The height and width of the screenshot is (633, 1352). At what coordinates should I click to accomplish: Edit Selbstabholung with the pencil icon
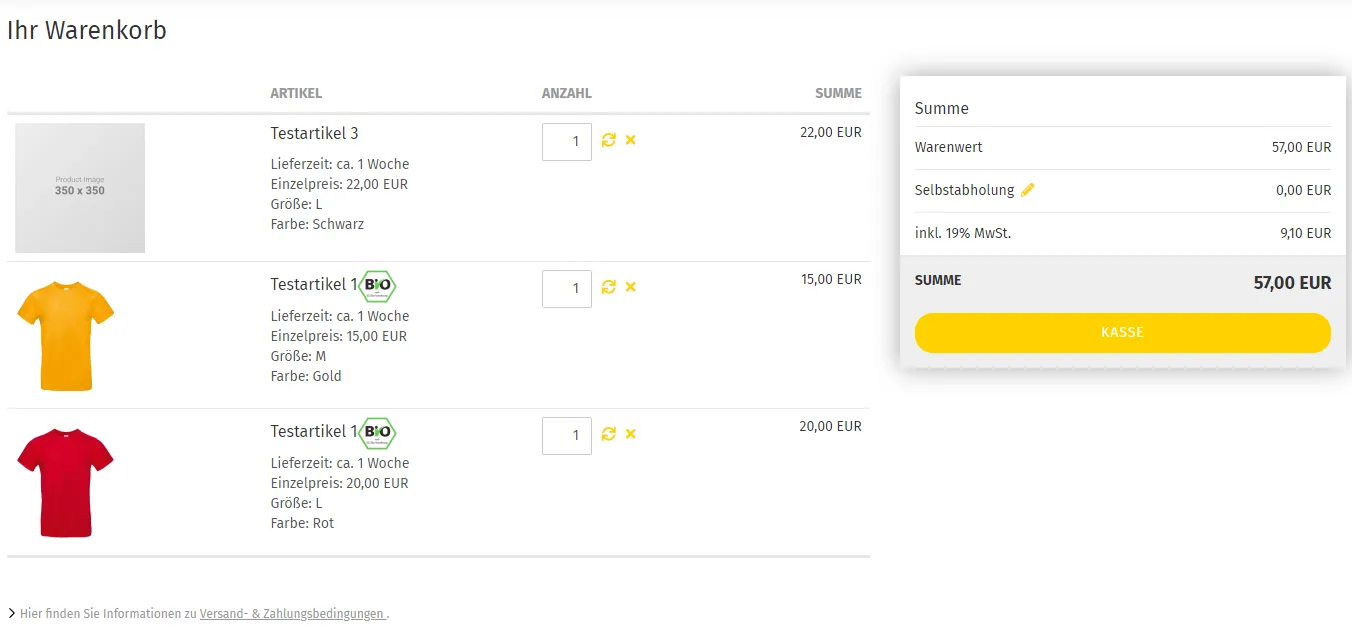point(1027,190)
